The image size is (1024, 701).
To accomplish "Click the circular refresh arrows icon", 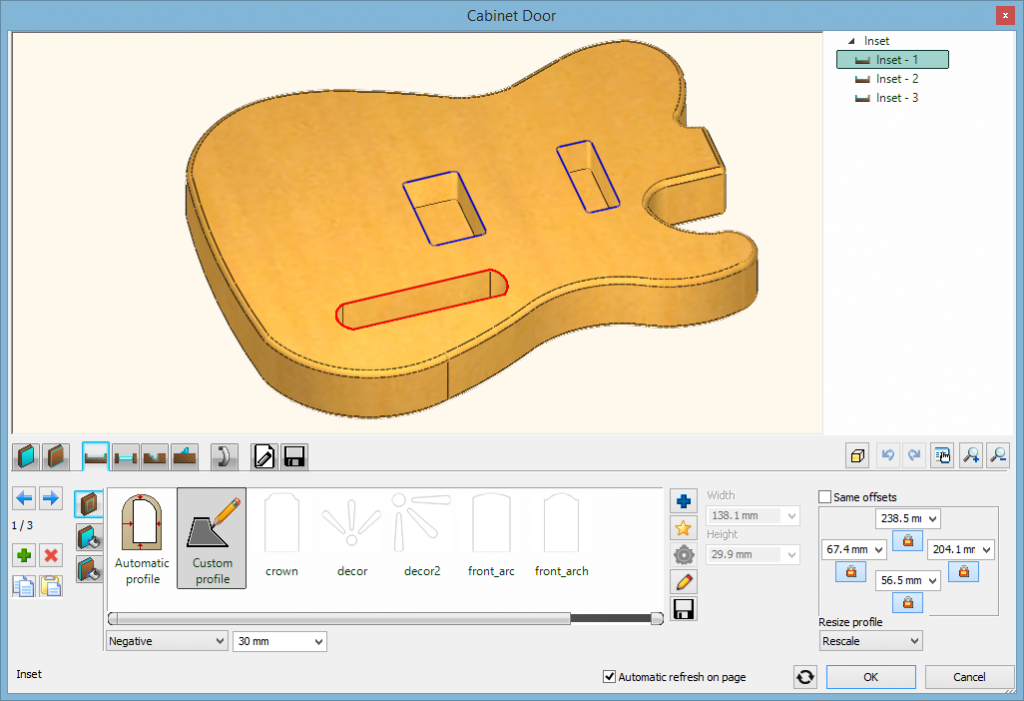I will pos(805,677).
